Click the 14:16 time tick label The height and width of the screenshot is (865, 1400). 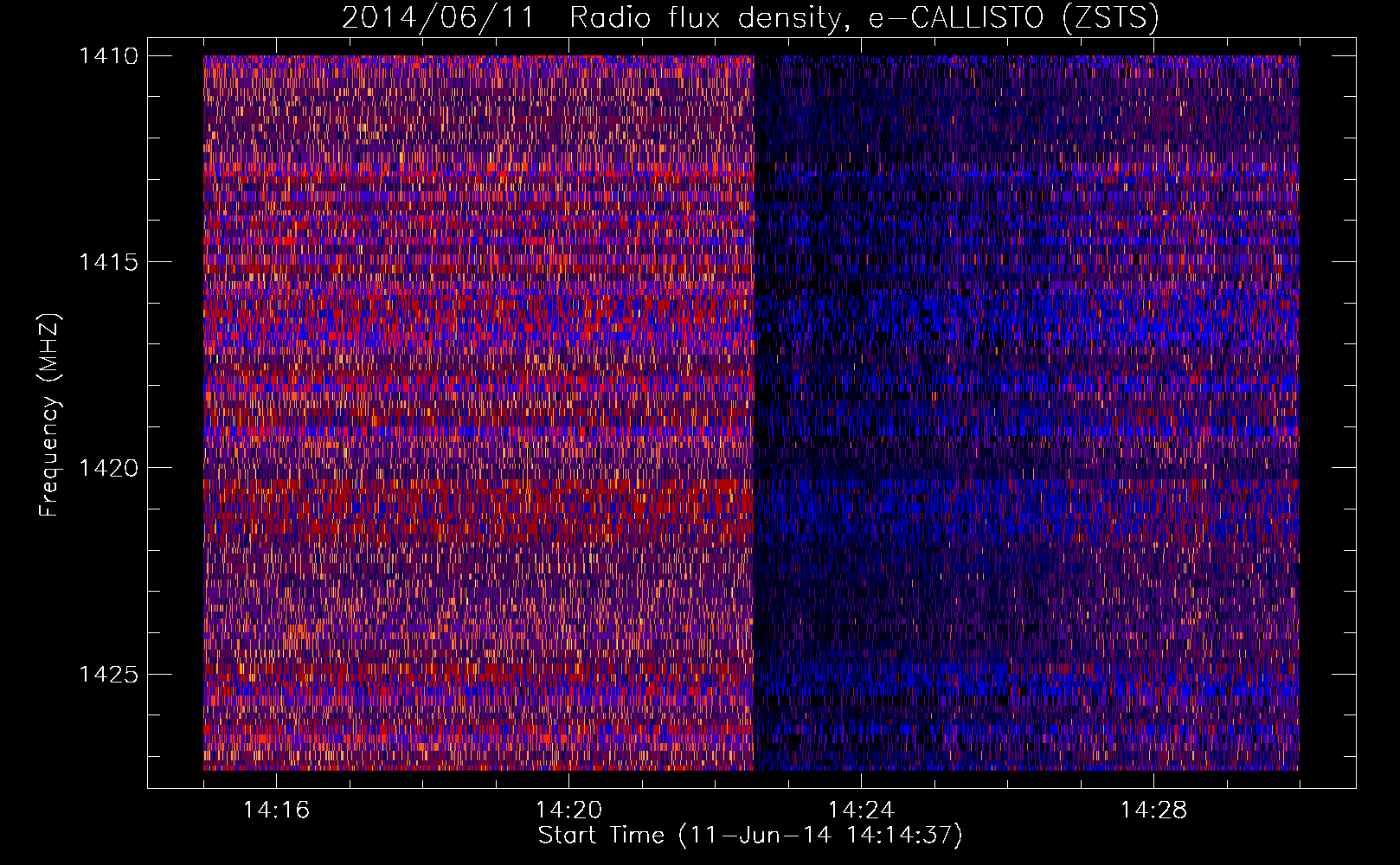276,811
